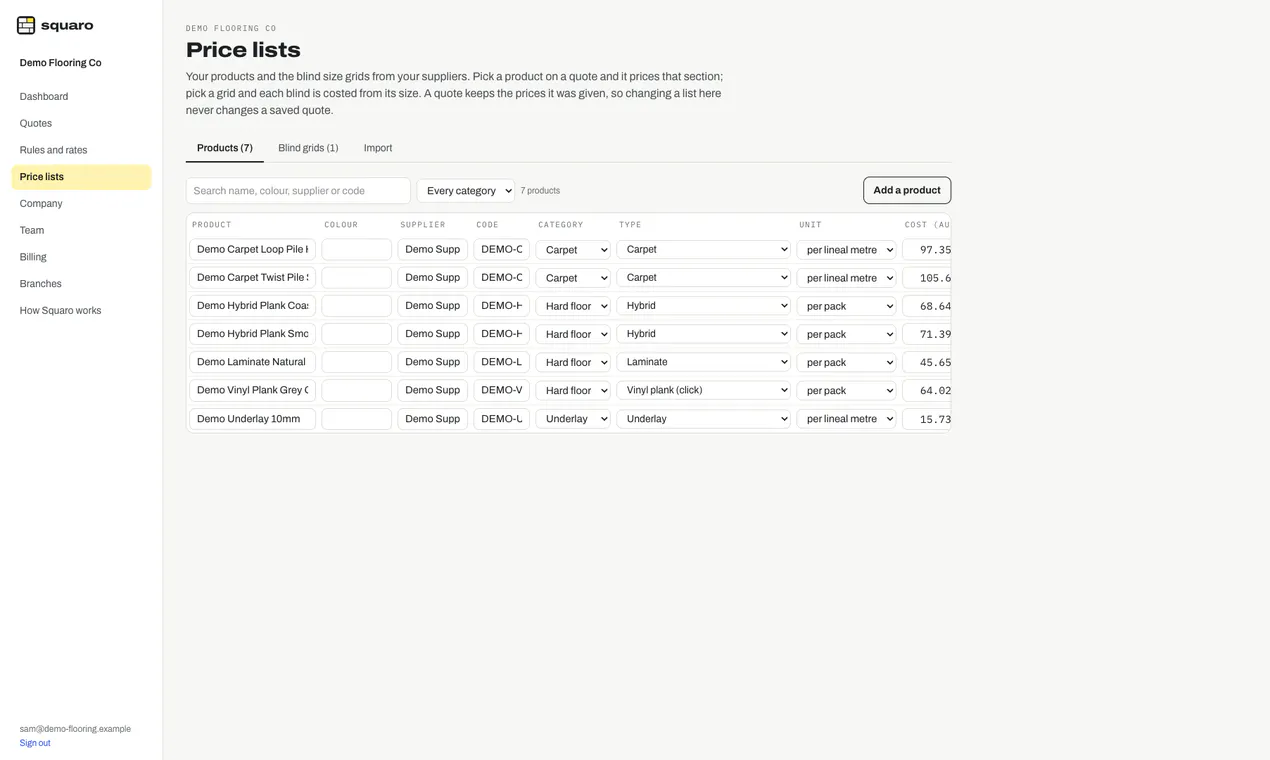The height and width of the screenshot is (760, 1270).
Task: Click the "7 products" count text
Action: pos(540,191)
